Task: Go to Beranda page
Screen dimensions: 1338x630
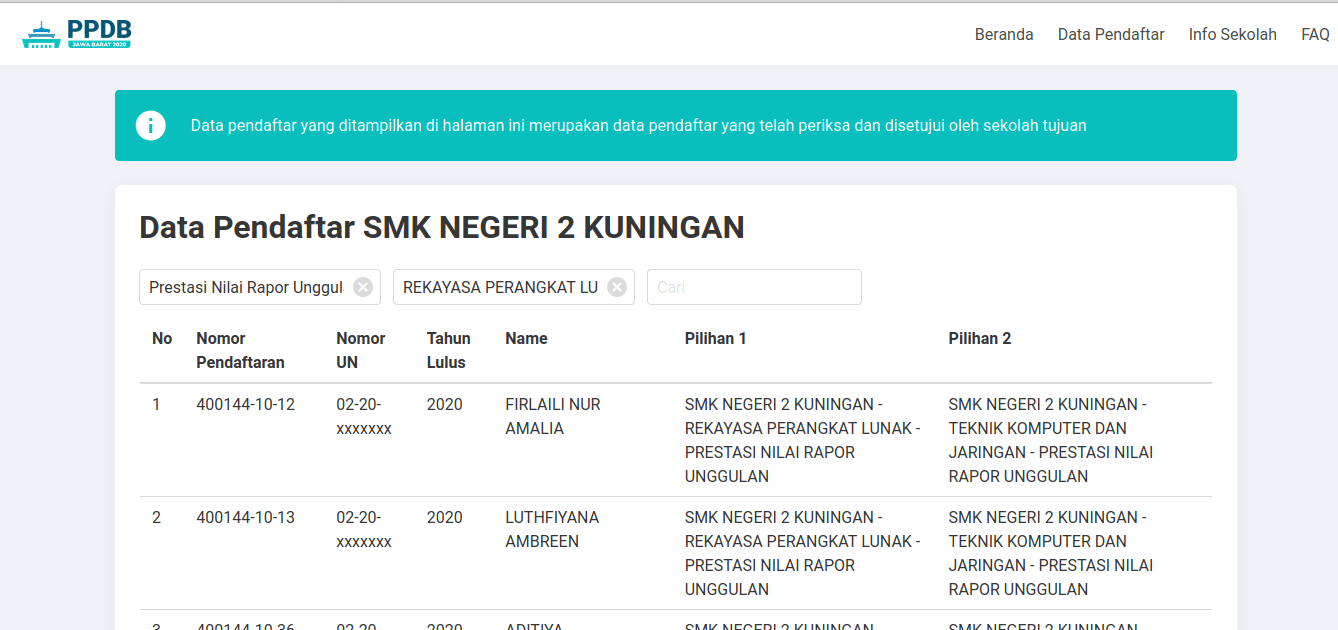Action: pos(1004,34)
